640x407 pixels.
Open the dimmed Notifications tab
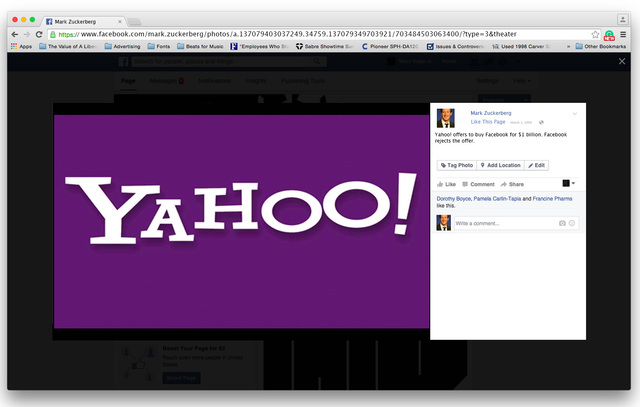click(x=215, y=81)
